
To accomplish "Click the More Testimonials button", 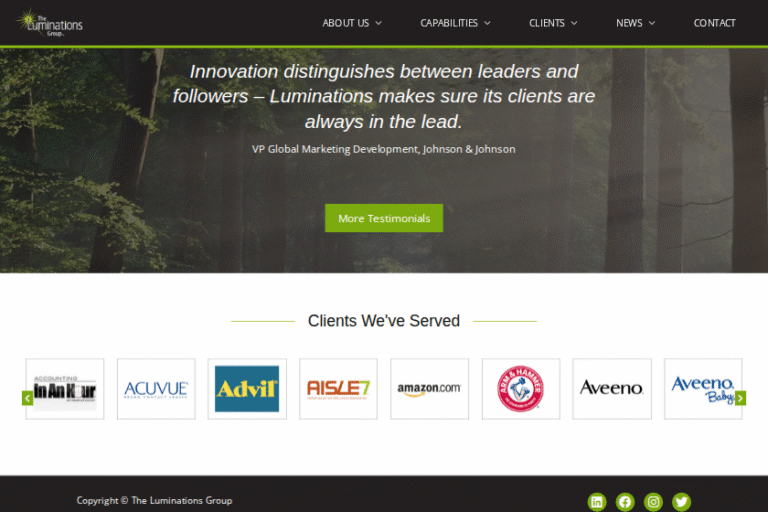I will [384, 218].
